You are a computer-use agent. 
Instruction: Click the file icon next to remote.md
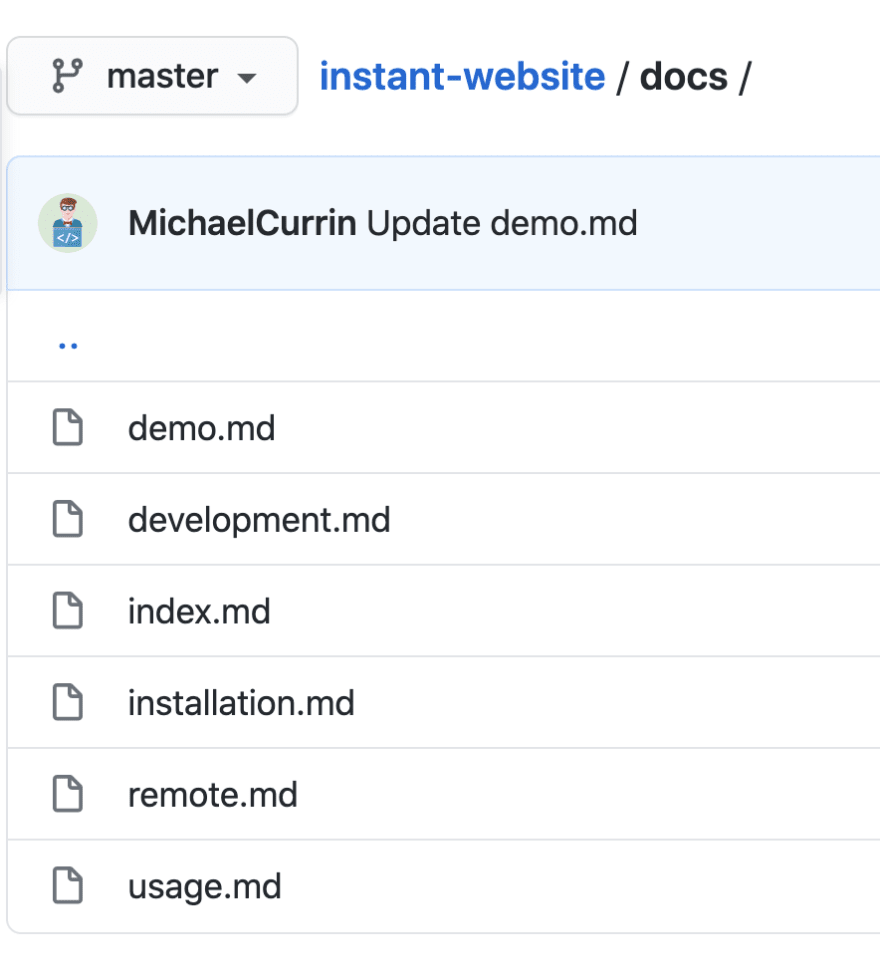click(67, 794)
